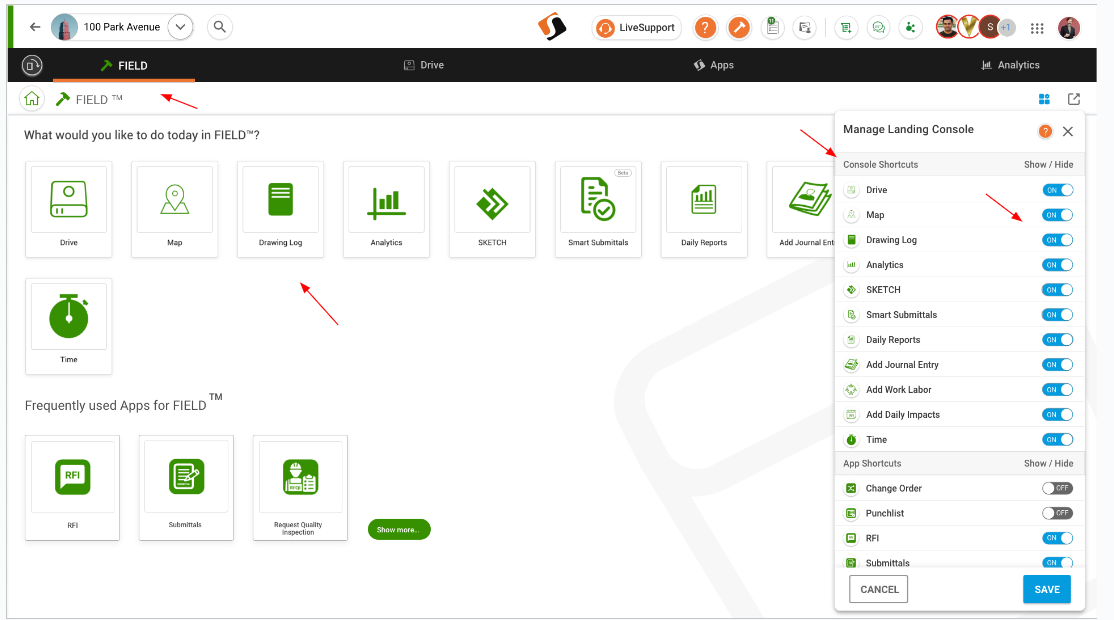The height and width of the screenshot is (620, 1114).
Task: Click the project avatars group with +1
Action: click(975, 28)
